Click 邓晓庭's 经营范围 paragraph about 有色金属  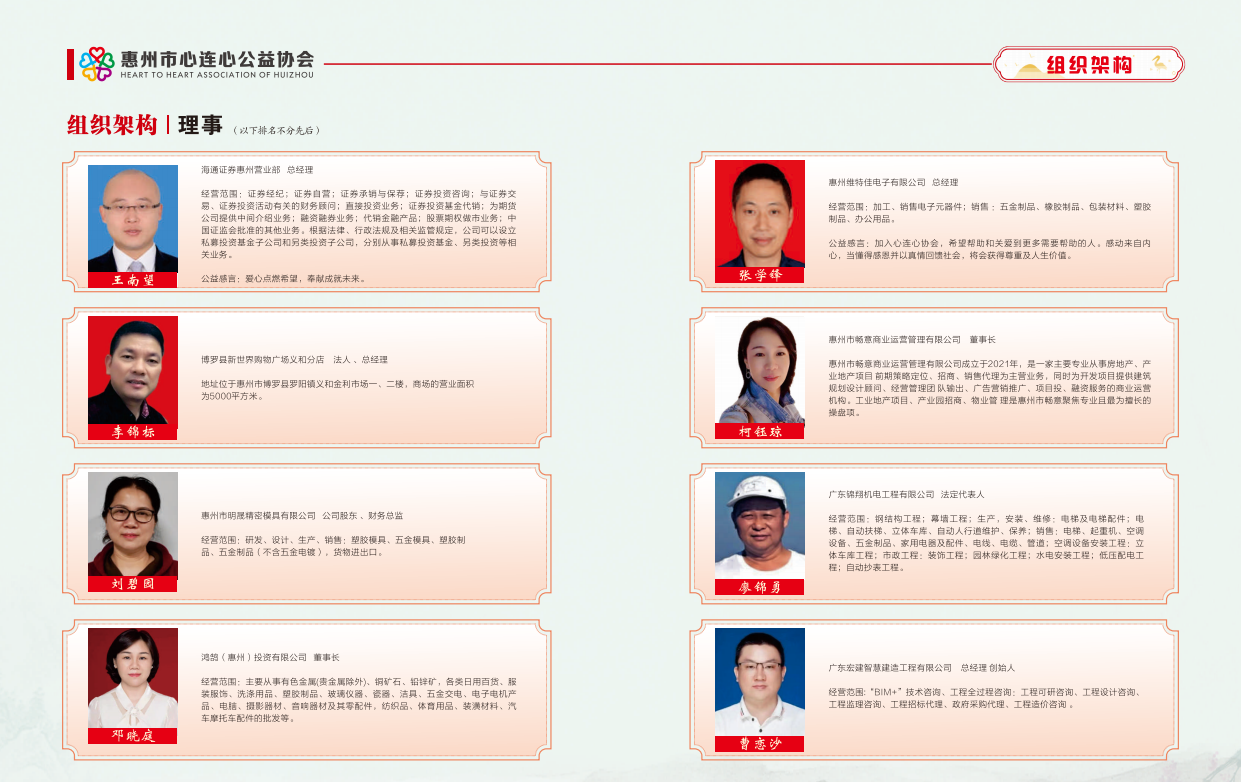tap(359, 700)
